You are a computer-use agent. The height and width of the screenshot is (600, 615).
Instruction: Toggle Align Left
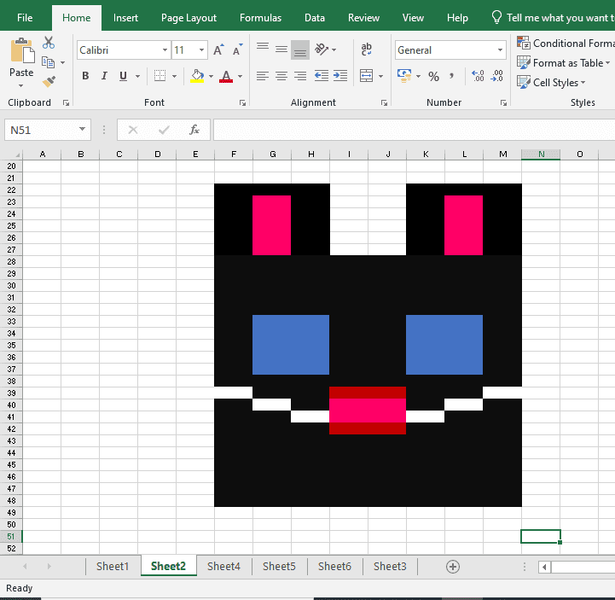262,76
